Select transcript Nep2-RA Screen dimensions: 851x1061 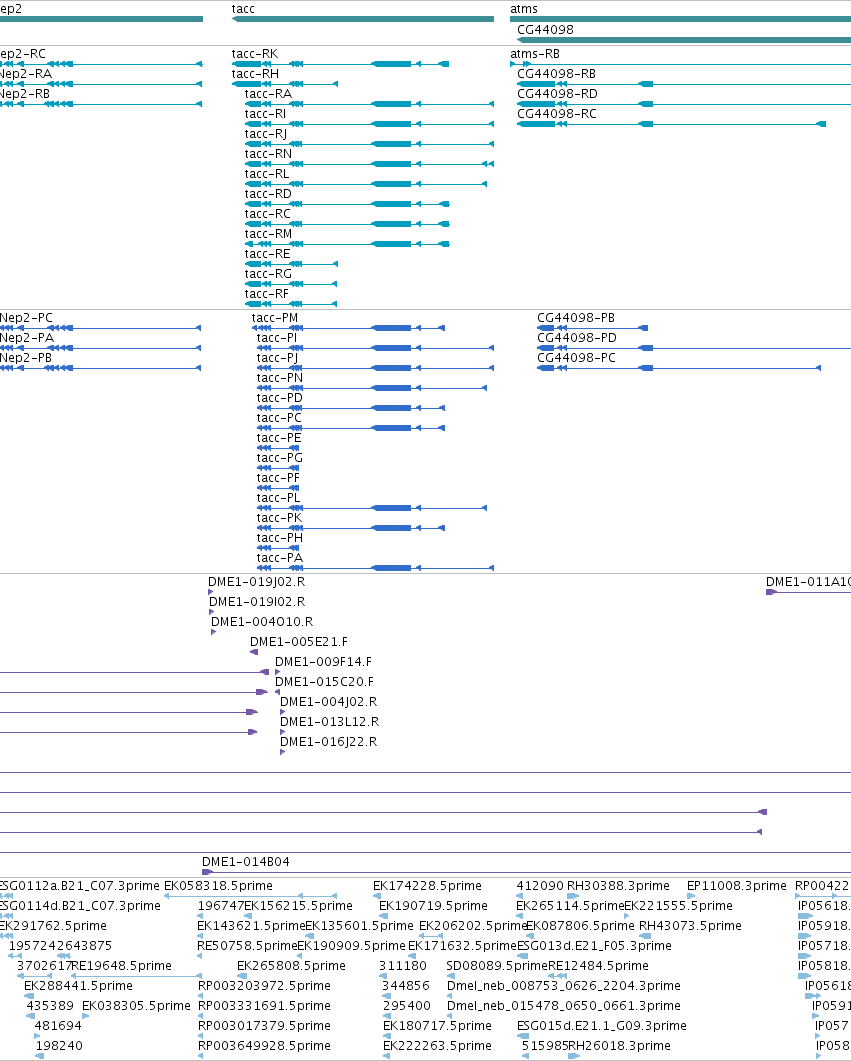pyautogui.click(x=101, y=84)
